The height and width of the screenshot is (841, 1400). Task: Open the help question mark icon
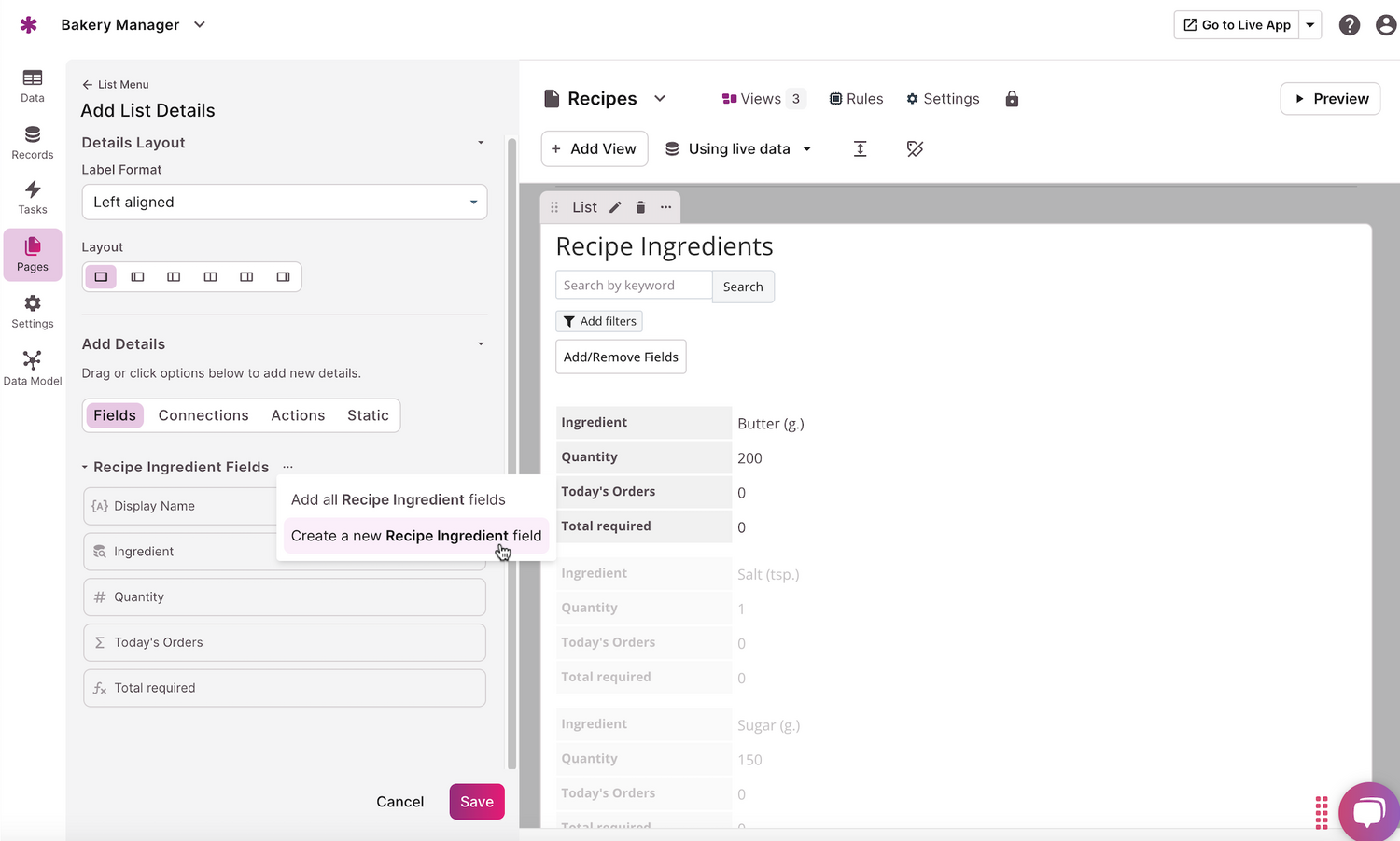(1349, 25)
